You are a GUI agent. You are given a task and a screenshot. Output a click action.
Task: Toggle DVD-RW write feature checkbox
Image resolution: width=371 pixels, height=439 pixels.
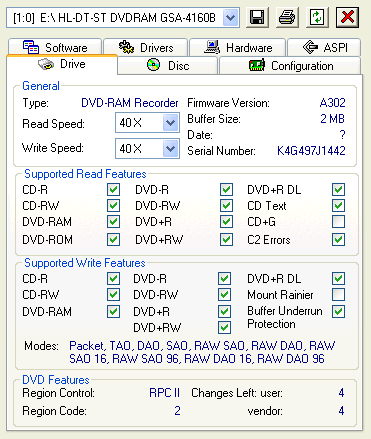224,294
